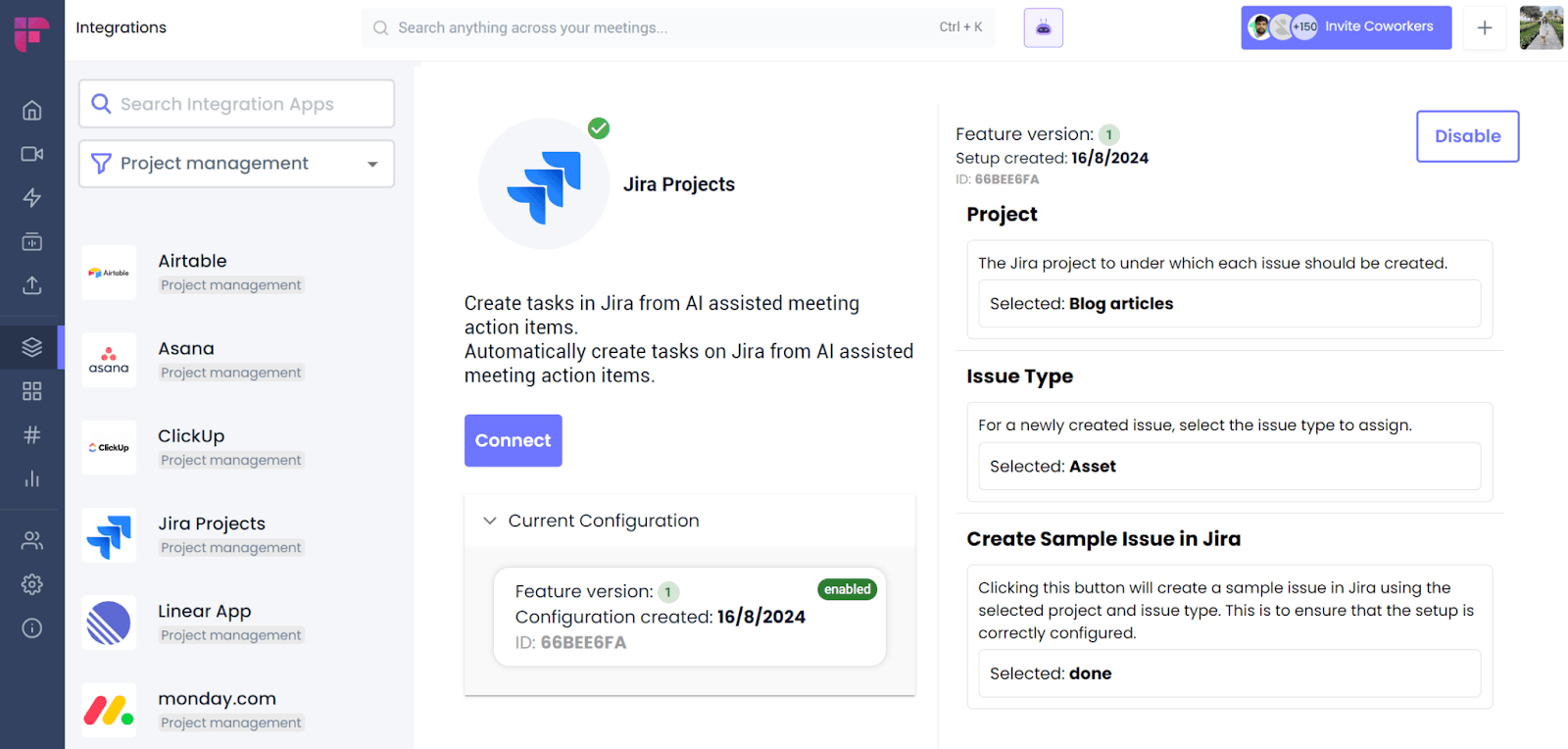Click the ClickUp logo icon
This screenshot has width=1568, height=749.
(109, 447)
